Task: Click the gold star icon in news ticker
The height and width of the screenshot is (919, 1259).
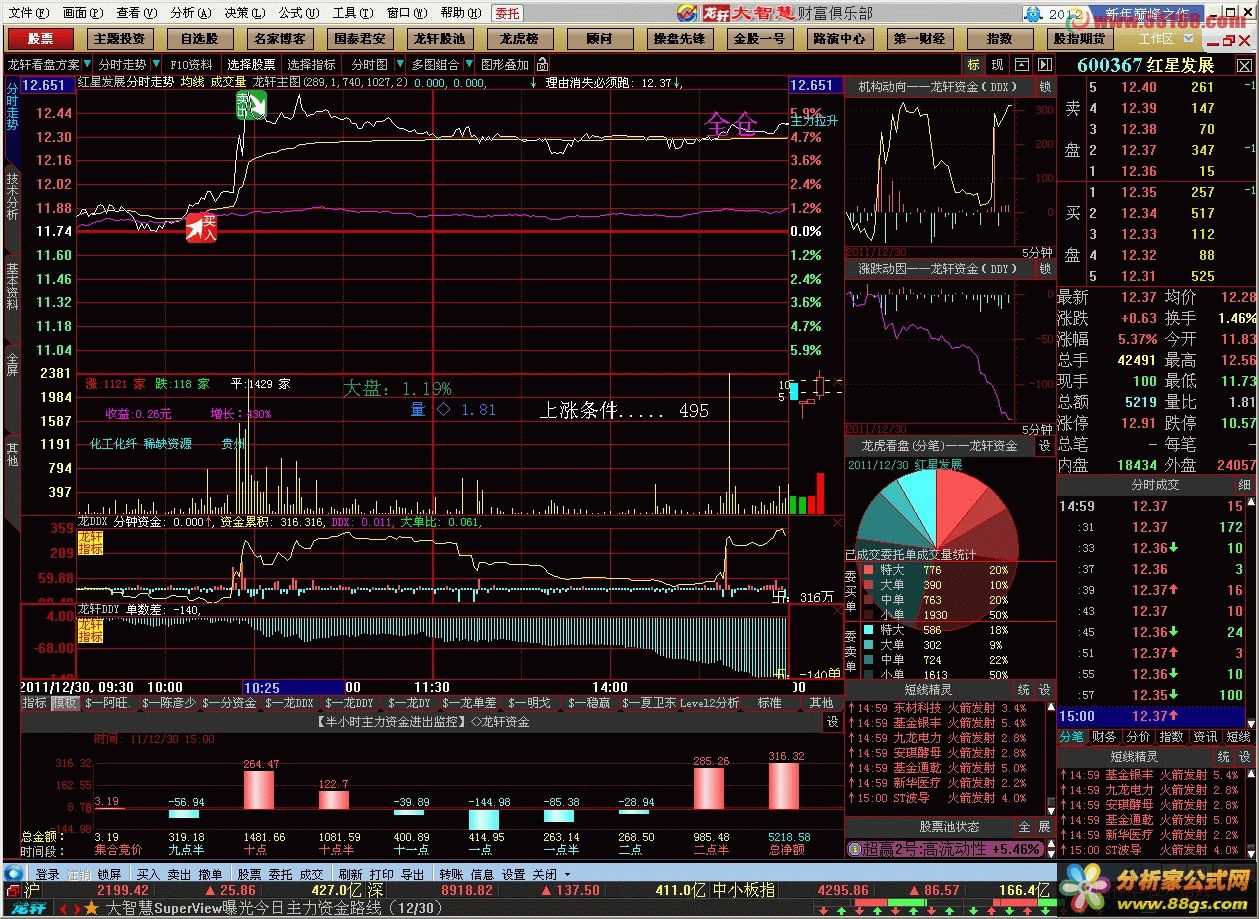Action: click(x=91, y=908)
